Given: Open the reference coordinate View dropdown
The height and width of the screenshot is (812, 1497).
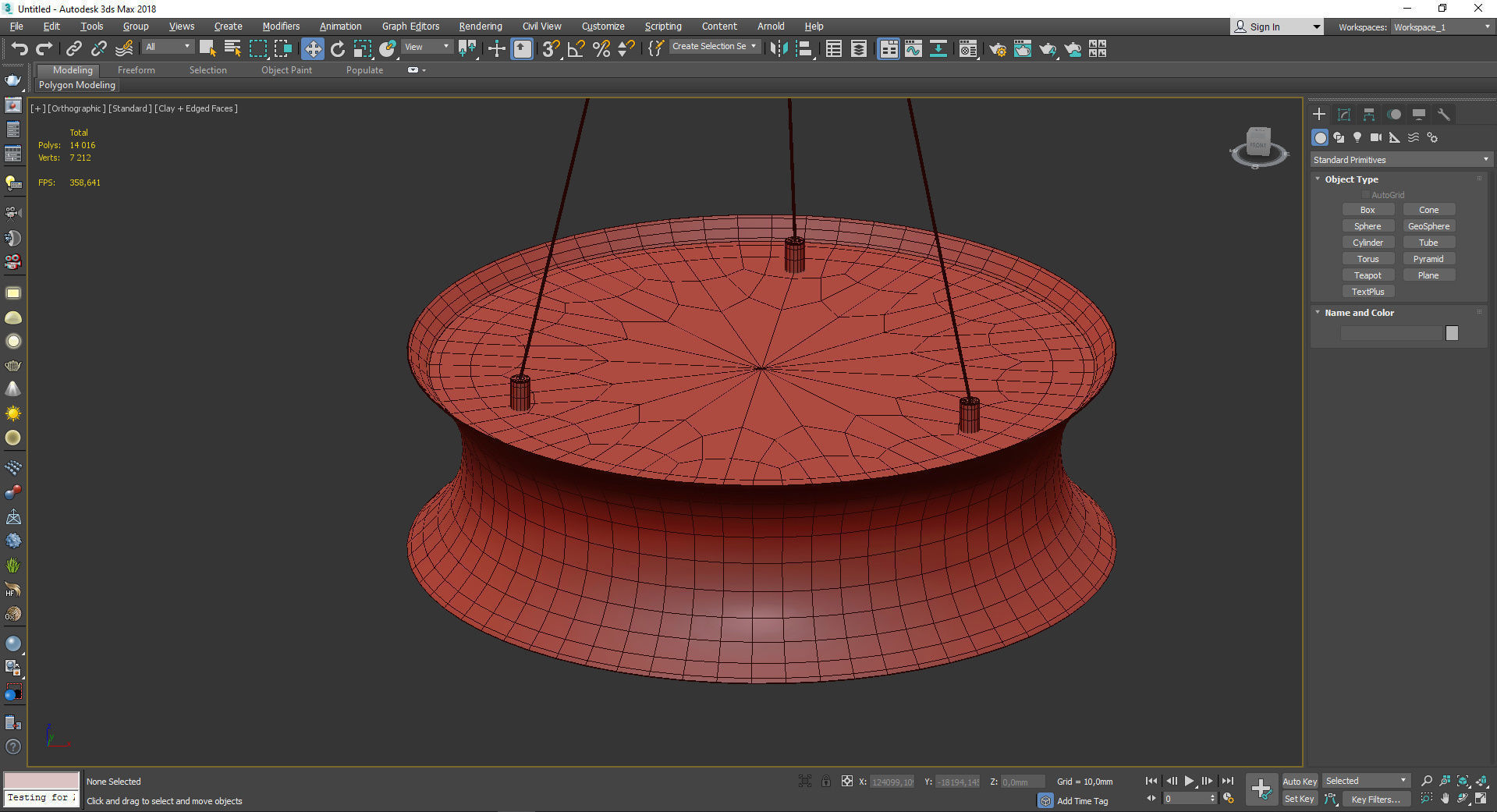Looking at the screenshot, I should click(x=427, y=47).
